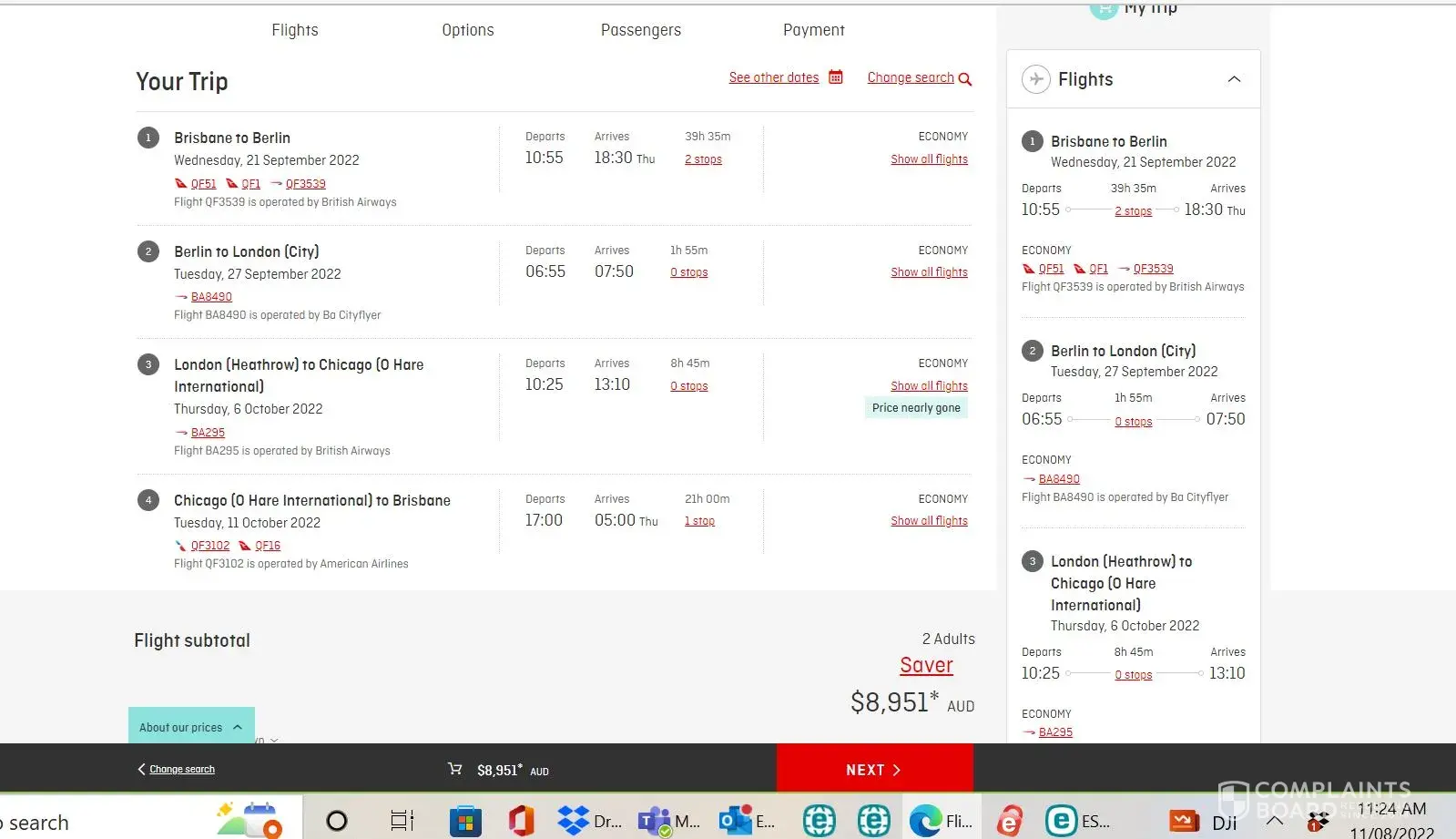Go to the Payment booking step

(x=814, y=30)
